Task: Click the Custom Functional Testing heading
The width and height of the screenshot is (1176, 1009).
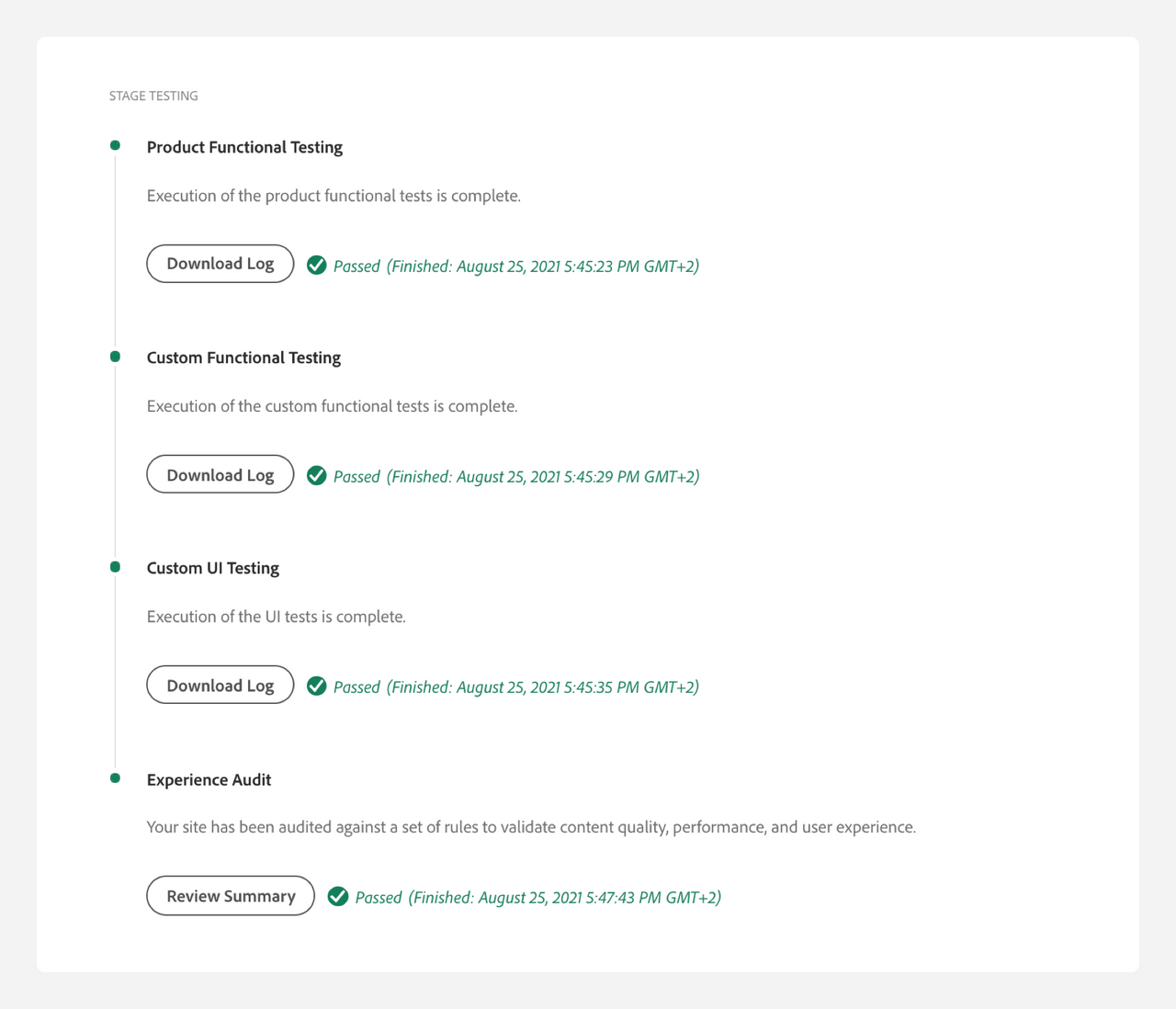Action: [243, 357]
